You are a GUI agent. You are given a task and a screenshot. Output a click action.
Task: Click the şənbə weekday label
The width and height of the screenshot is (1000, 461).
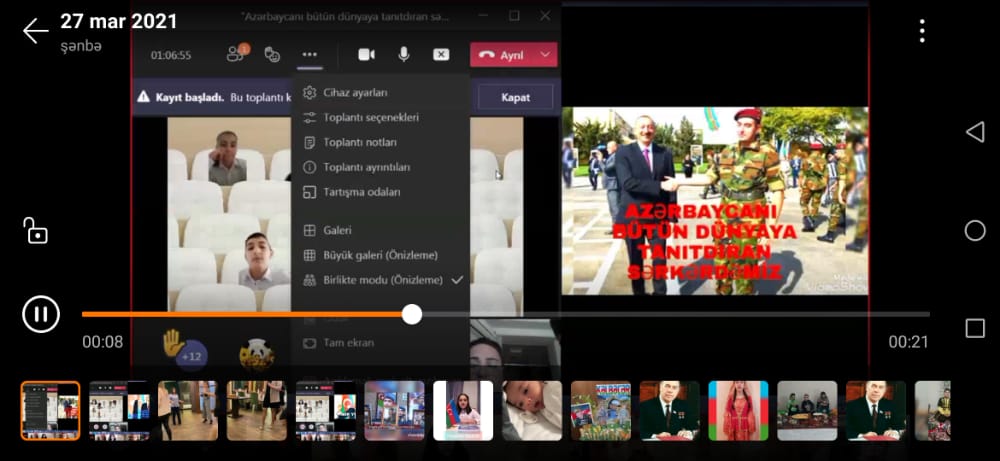coord(81,46)
